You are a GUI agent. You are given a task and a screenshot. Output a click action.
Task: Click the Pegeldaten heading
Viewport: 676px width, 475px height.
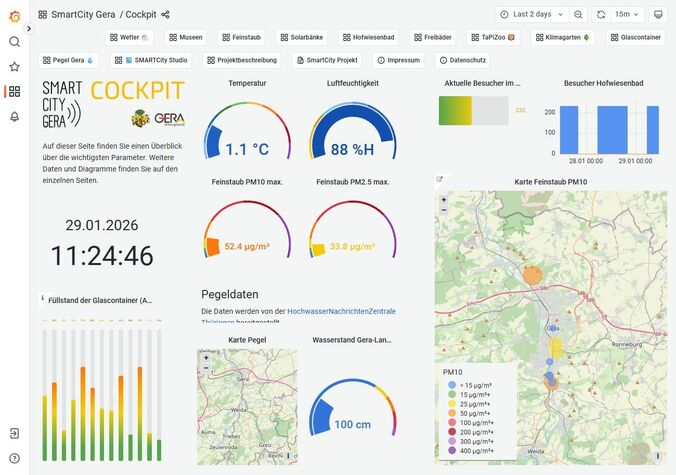point(230,294)
